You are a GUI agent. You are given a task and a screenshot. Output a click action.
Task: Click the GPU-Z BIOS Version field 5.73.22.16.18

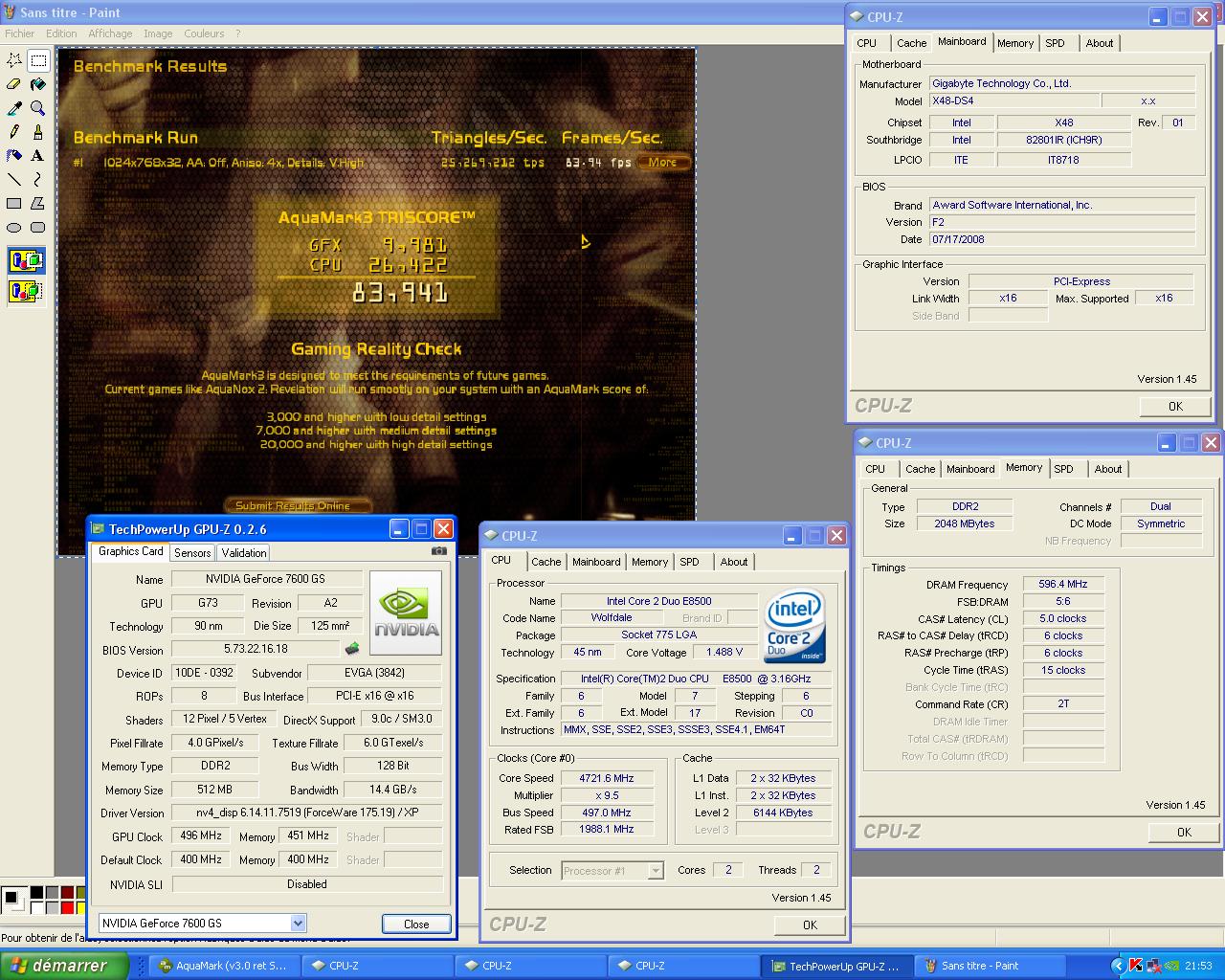pyautogui.click(x=255, y=649)
